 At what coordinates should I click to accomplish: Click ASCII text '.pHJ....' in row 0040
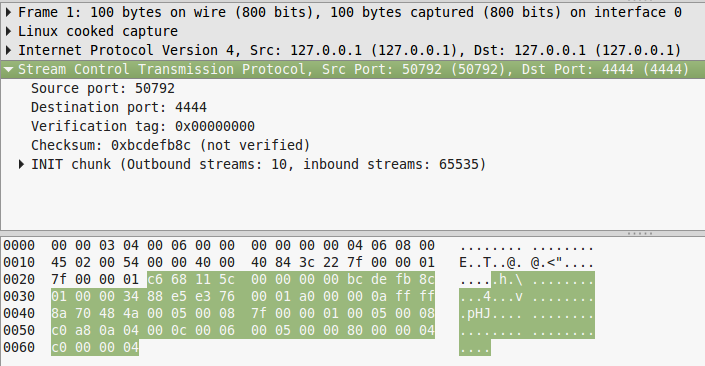point(491,313)
